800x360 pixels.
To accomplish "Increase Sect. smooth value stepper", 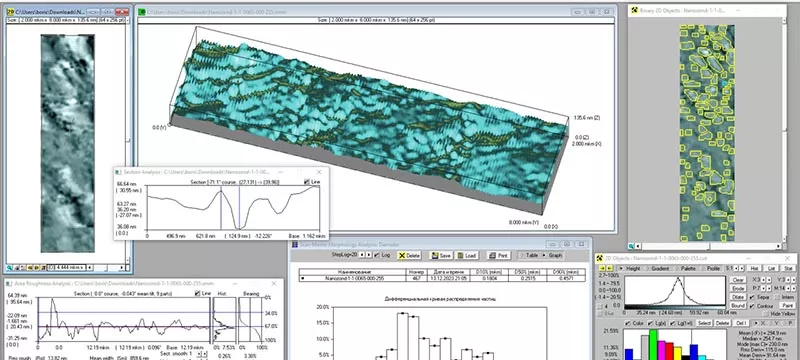I will coord(205,354).
